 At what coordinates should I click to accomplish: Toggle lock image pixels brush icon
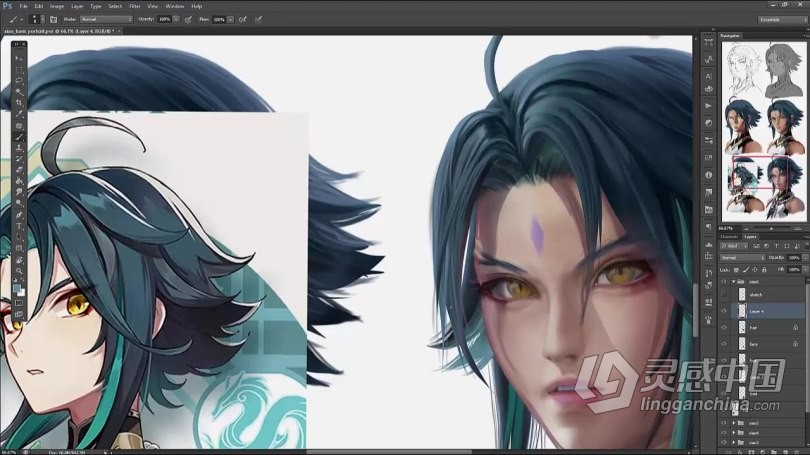click(x=745, y=270)
